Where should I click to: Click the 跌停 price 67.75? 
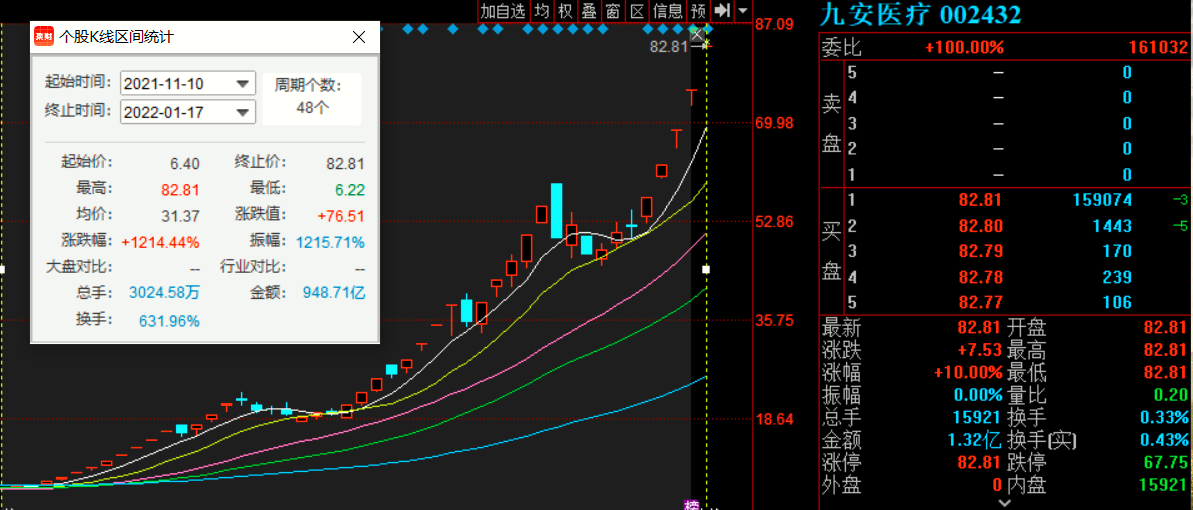pos(1167,463)
